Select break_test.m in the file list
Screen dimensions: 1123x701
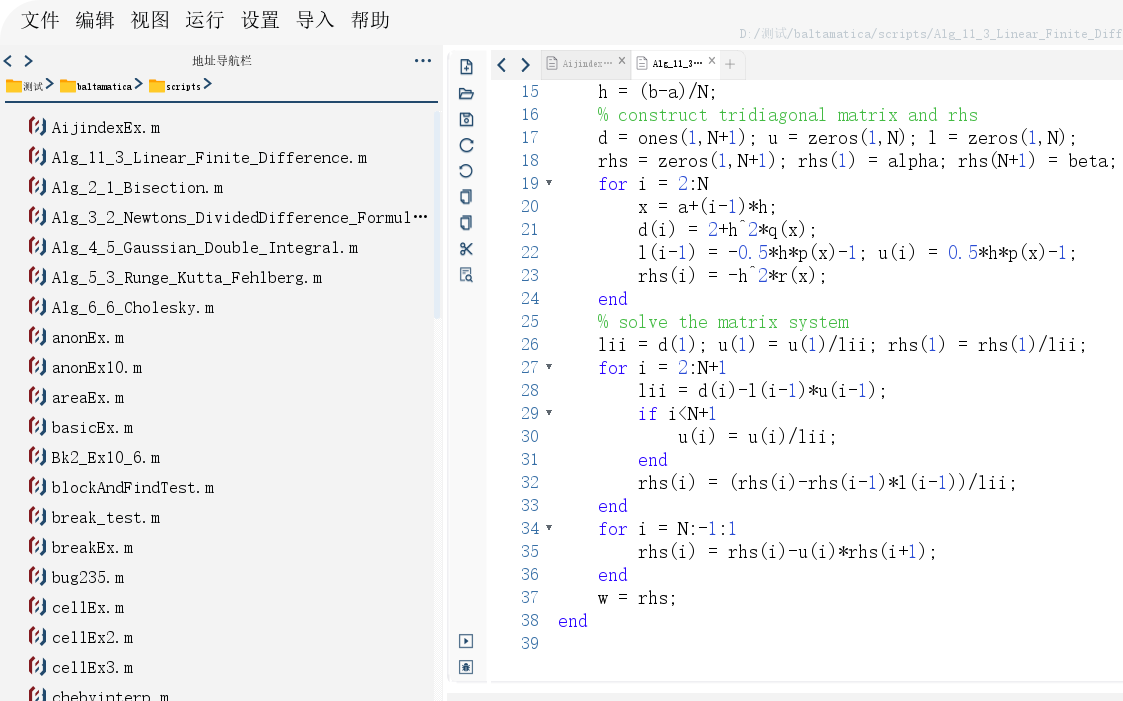tap(94, 518)
